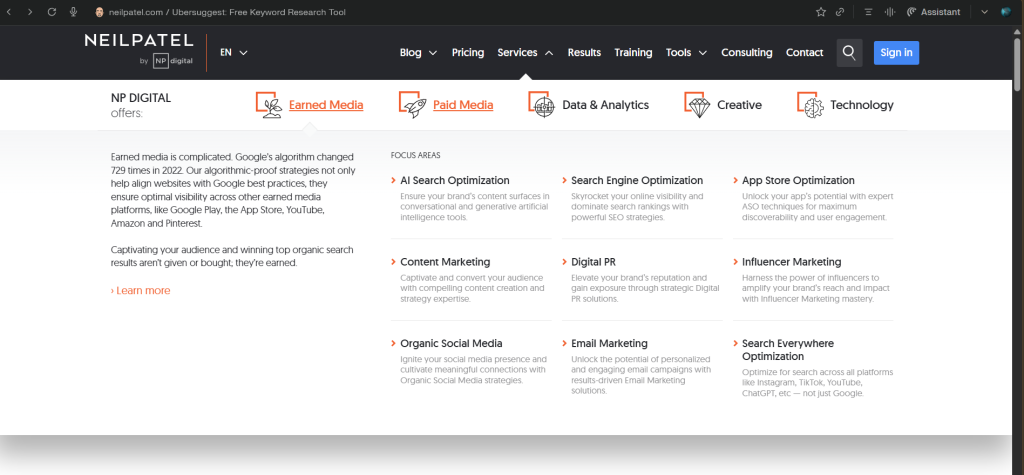The height and width of the screenshot is (475, 1024).
Task: Switch to the Technology tab
Action: [x=861, y=105]
